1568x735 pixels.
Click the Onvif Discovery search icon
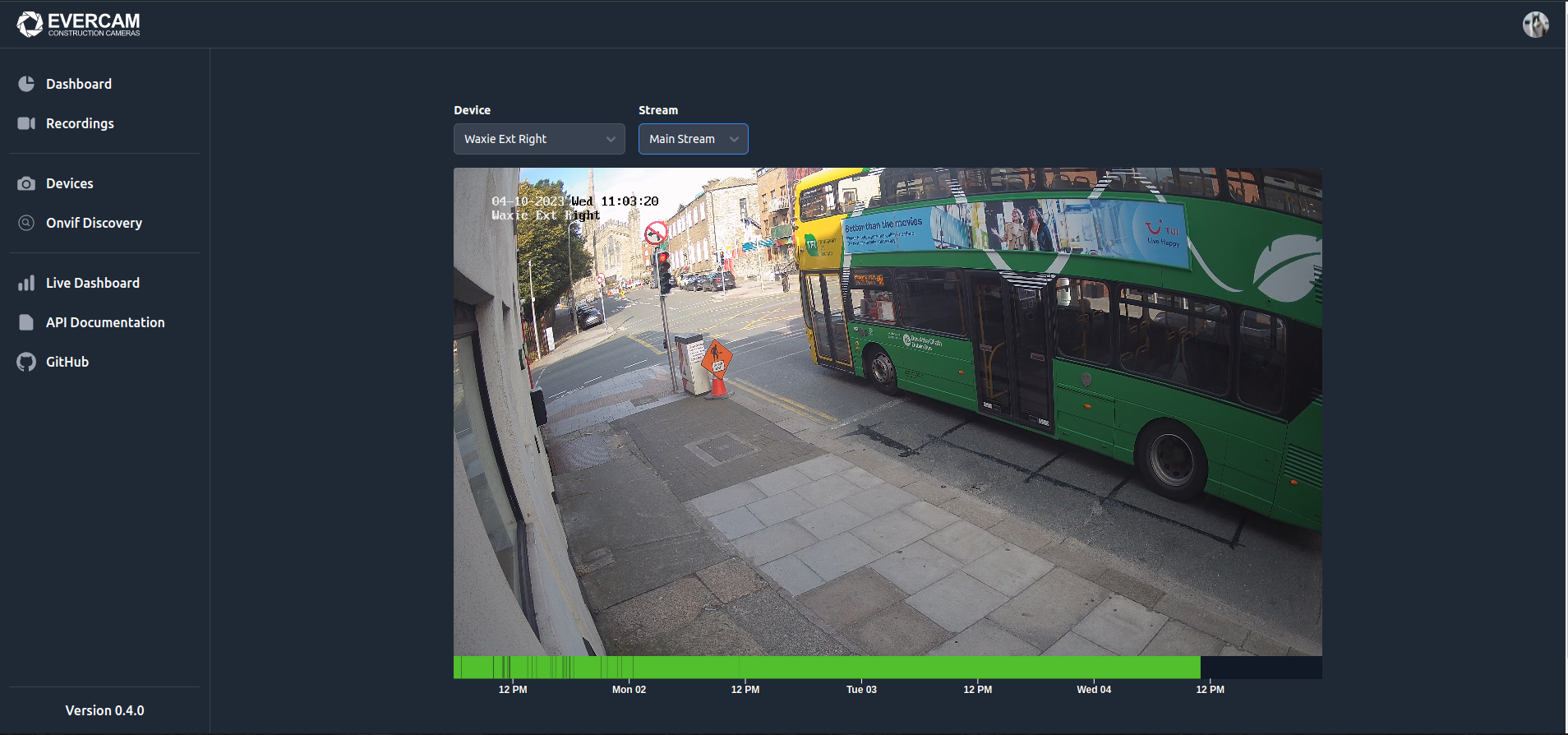(x=26, y=223)
